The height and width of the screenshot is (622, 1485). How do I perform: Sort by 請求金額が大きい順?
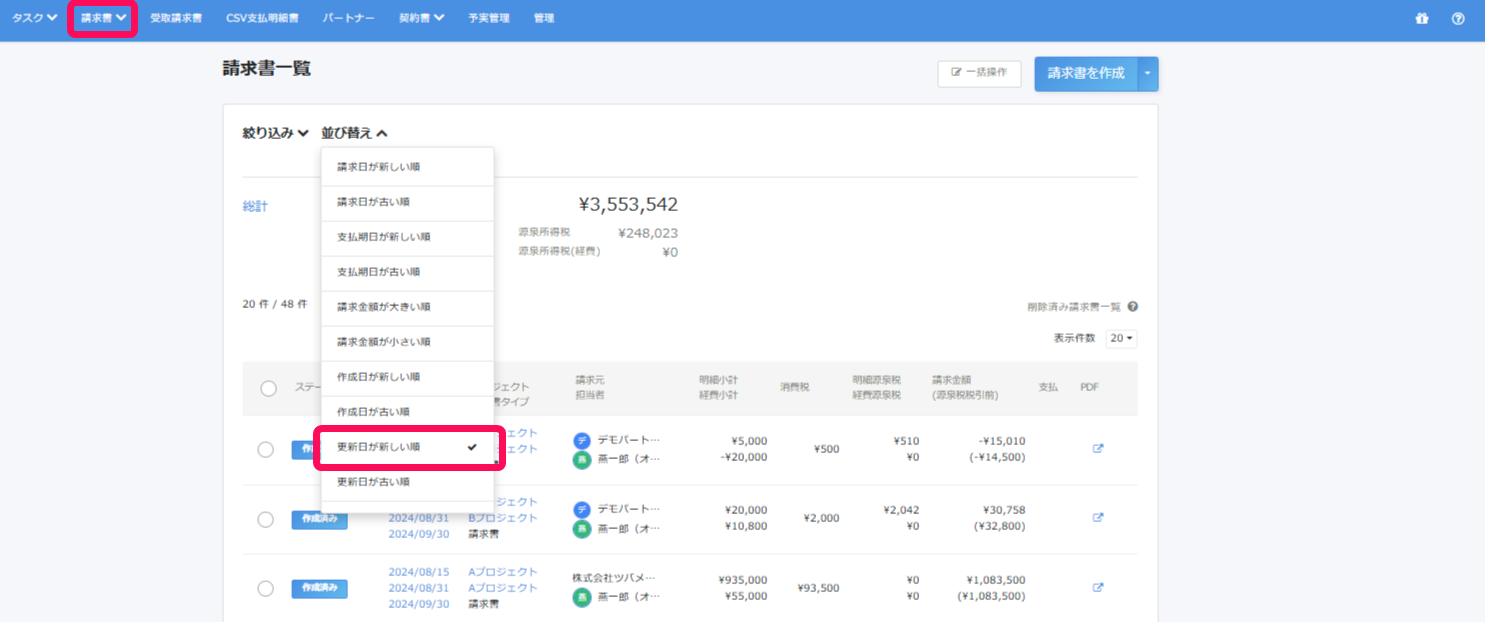pos(407,307)
